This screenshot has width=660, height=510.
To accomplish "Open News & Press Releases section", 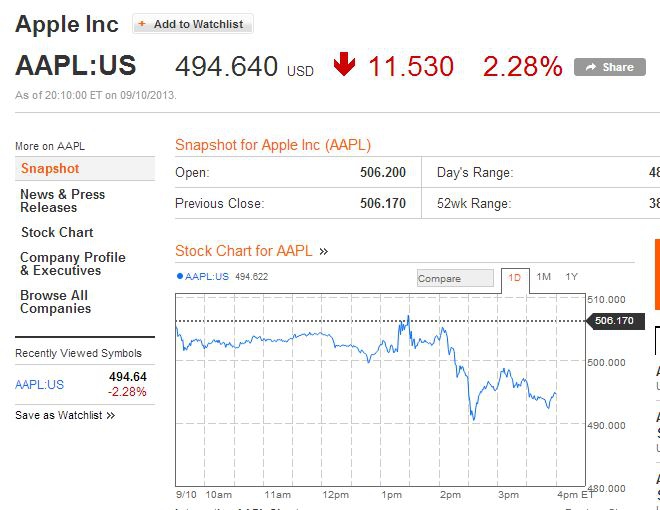I will (62, 201).
